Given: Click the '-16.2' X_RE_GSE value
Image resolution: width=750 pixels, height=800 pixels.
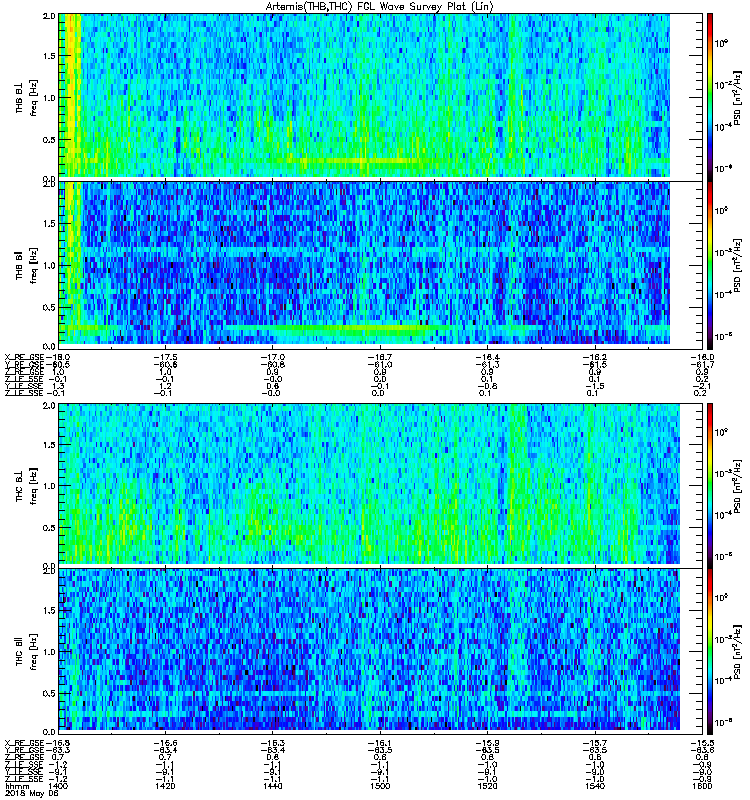Looking at the screenshot, I should 595,357.
